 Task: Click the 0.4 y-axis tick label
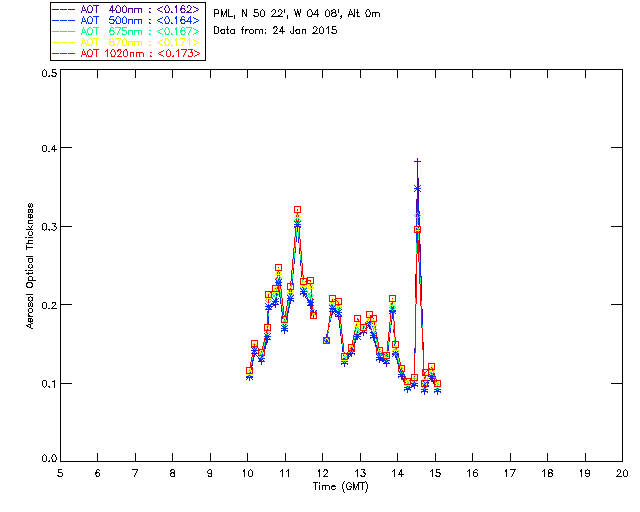click(49, 148)
